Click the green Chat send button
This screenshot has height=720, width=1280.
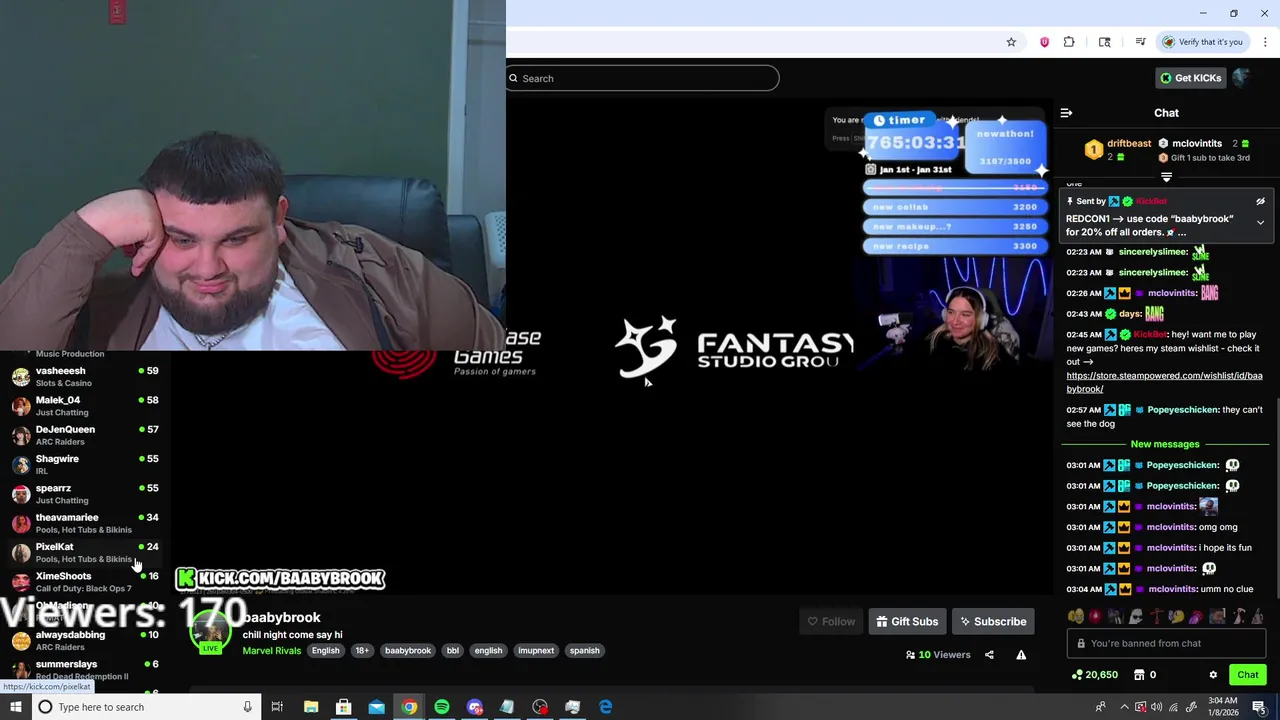pyautogui.click(x=1247, y=675)
